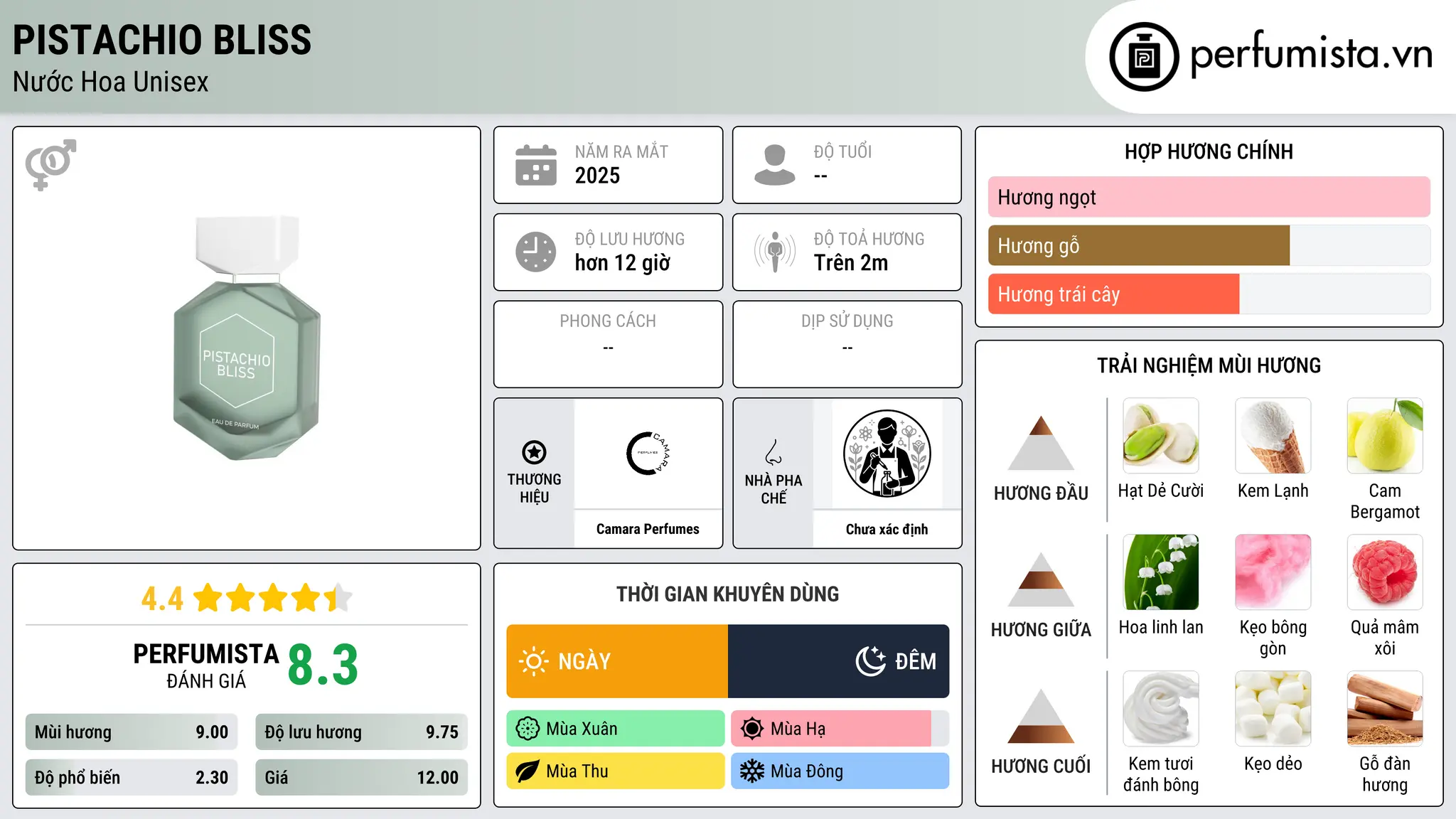This screenshot has width=1456, height=819.
Task: Click the PERFUMISTA ĐÁNH GIÁ label
Action: point(206,665)
